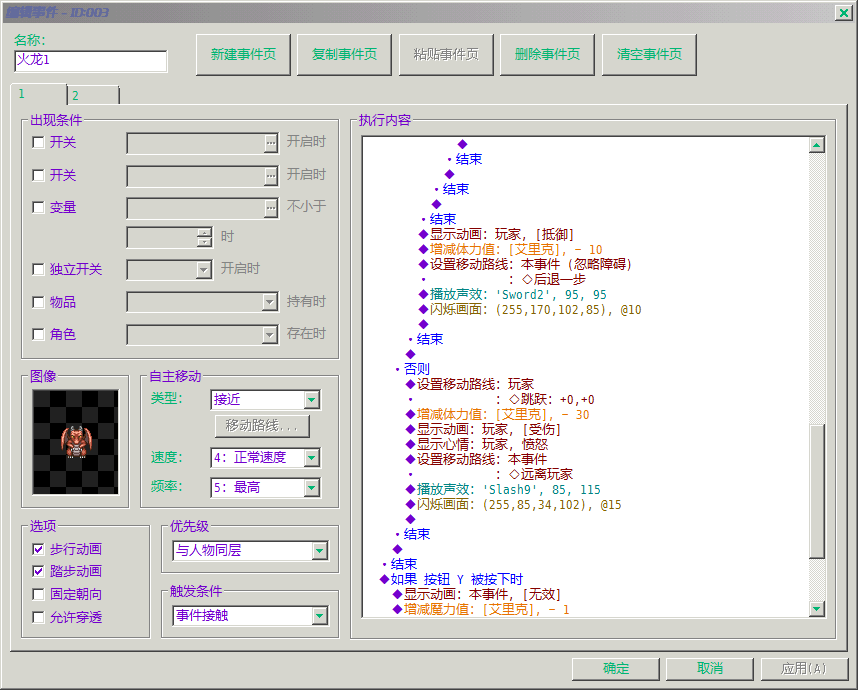The width and height of the screenshot is (858, 690).
Task: Expand the 优先级 dropdown 与人物同层
Action: (320, 550)
